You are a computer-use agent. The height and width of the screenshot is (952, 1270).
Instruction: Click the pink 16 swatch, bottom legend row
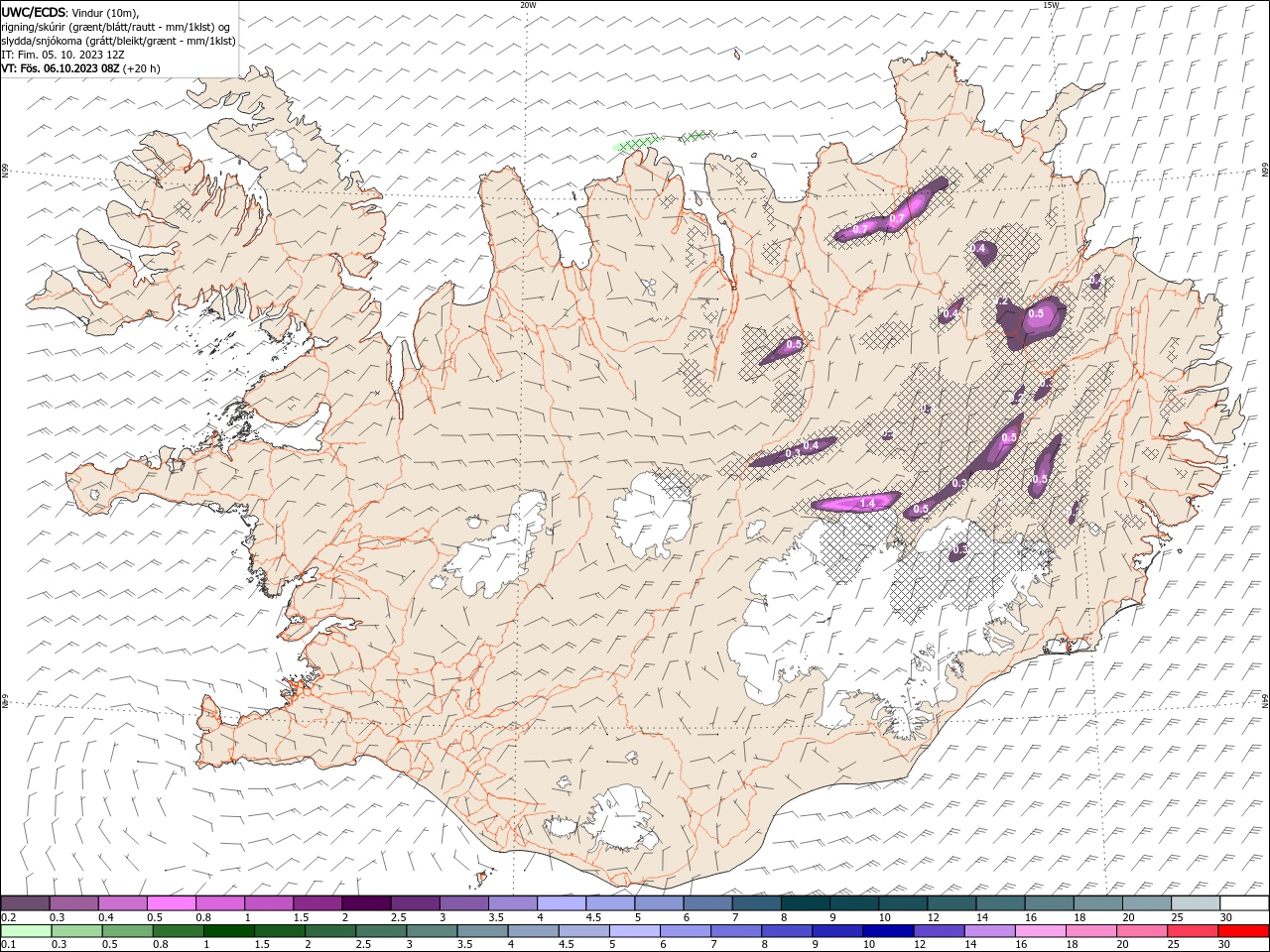(1041, 931)
